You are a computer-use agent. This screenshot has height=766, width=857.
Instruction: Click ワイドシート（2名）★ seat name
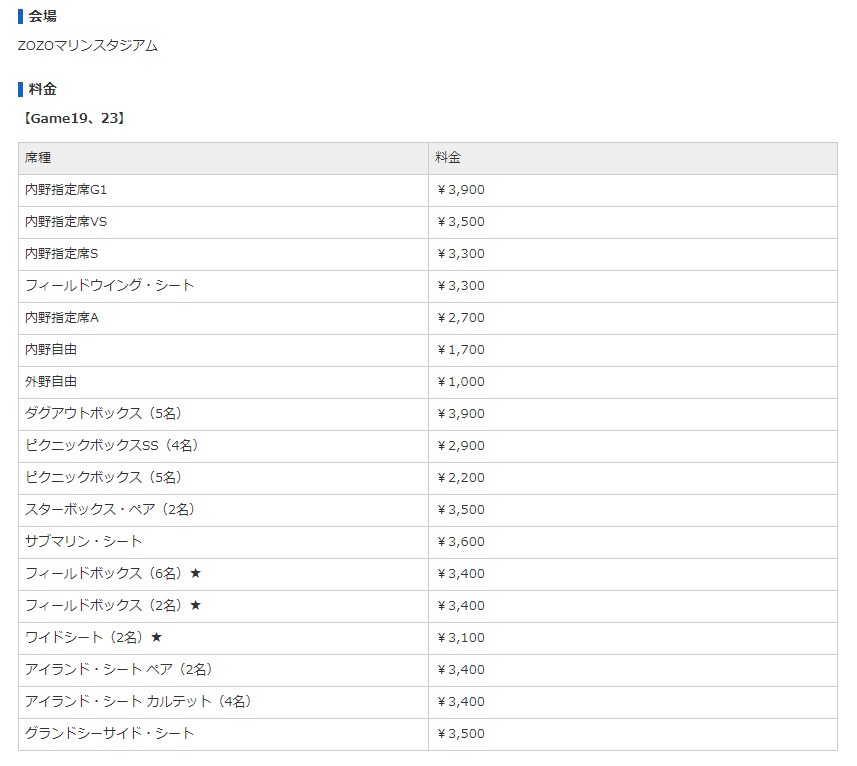point(93,637)
